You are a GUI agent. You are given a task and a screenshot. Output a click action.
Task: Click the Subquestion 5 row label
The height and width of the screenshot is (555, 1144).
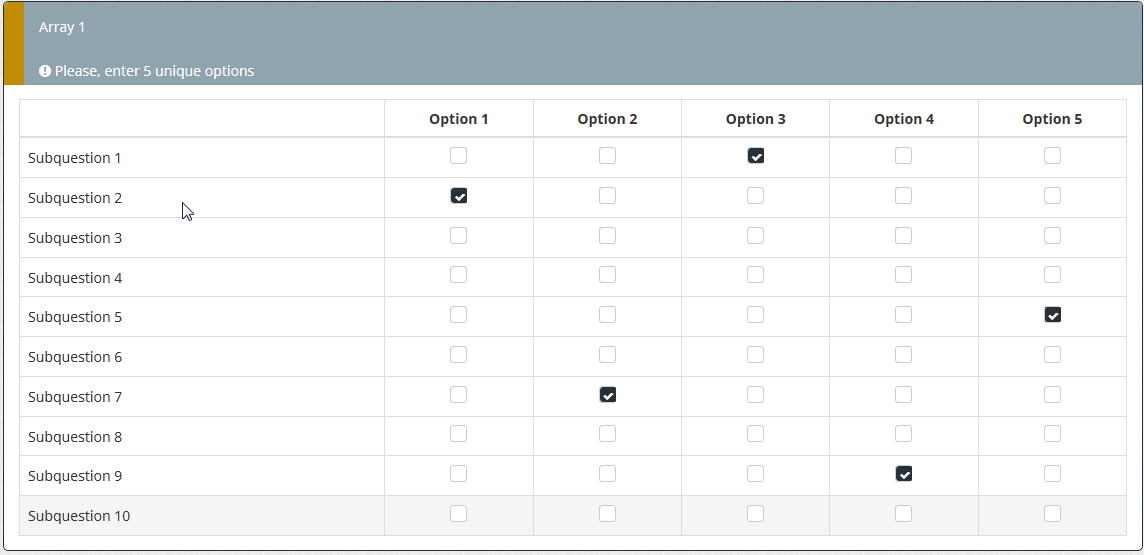tap(75, 317)
